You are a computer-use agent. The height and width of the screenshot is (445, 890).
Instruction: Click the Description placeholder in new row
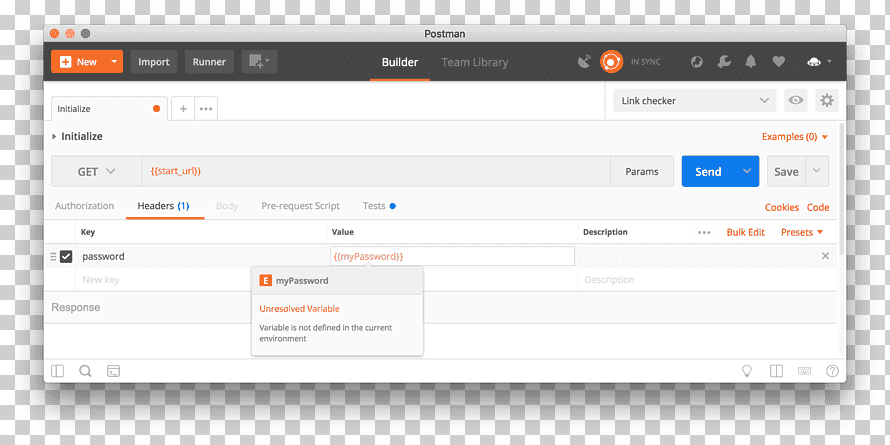coord(609,280)
